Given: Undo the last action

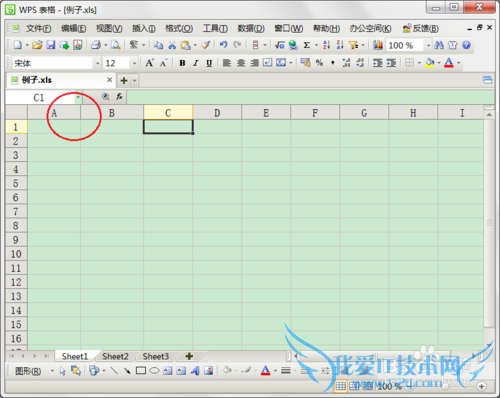Looking at the screenshot, I should pos(223,45).
